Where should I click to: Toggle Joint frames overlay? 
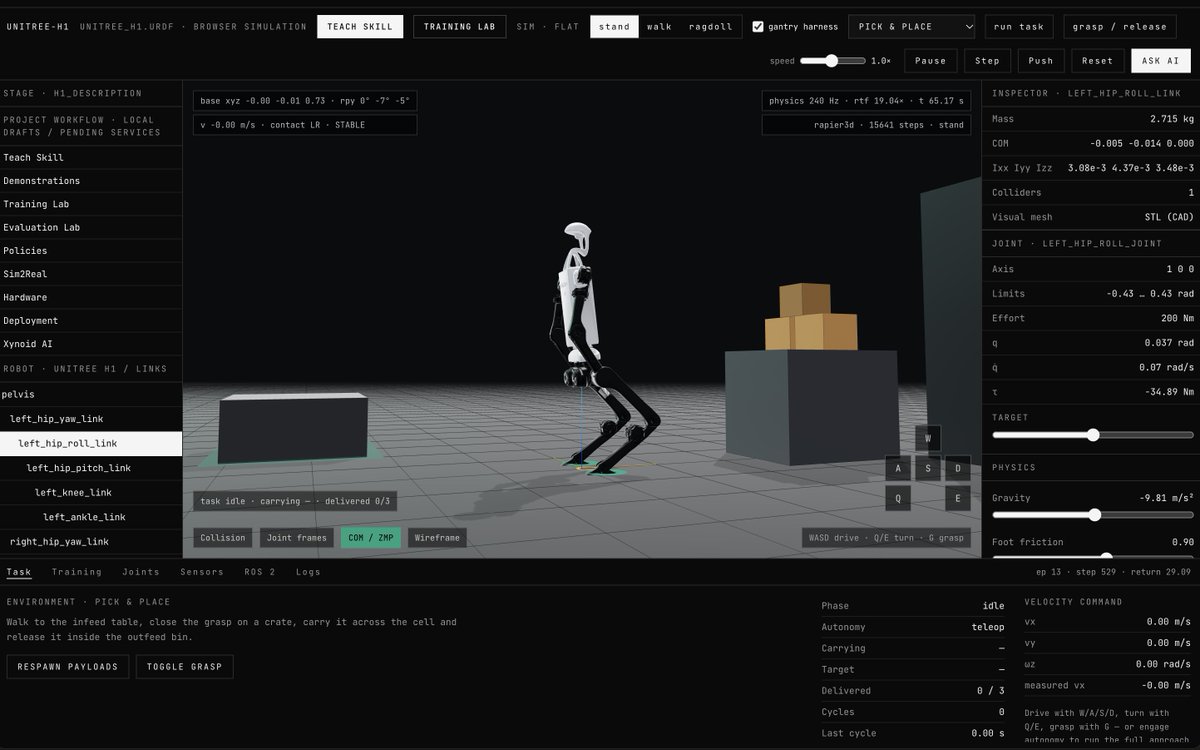pos(296,538)
